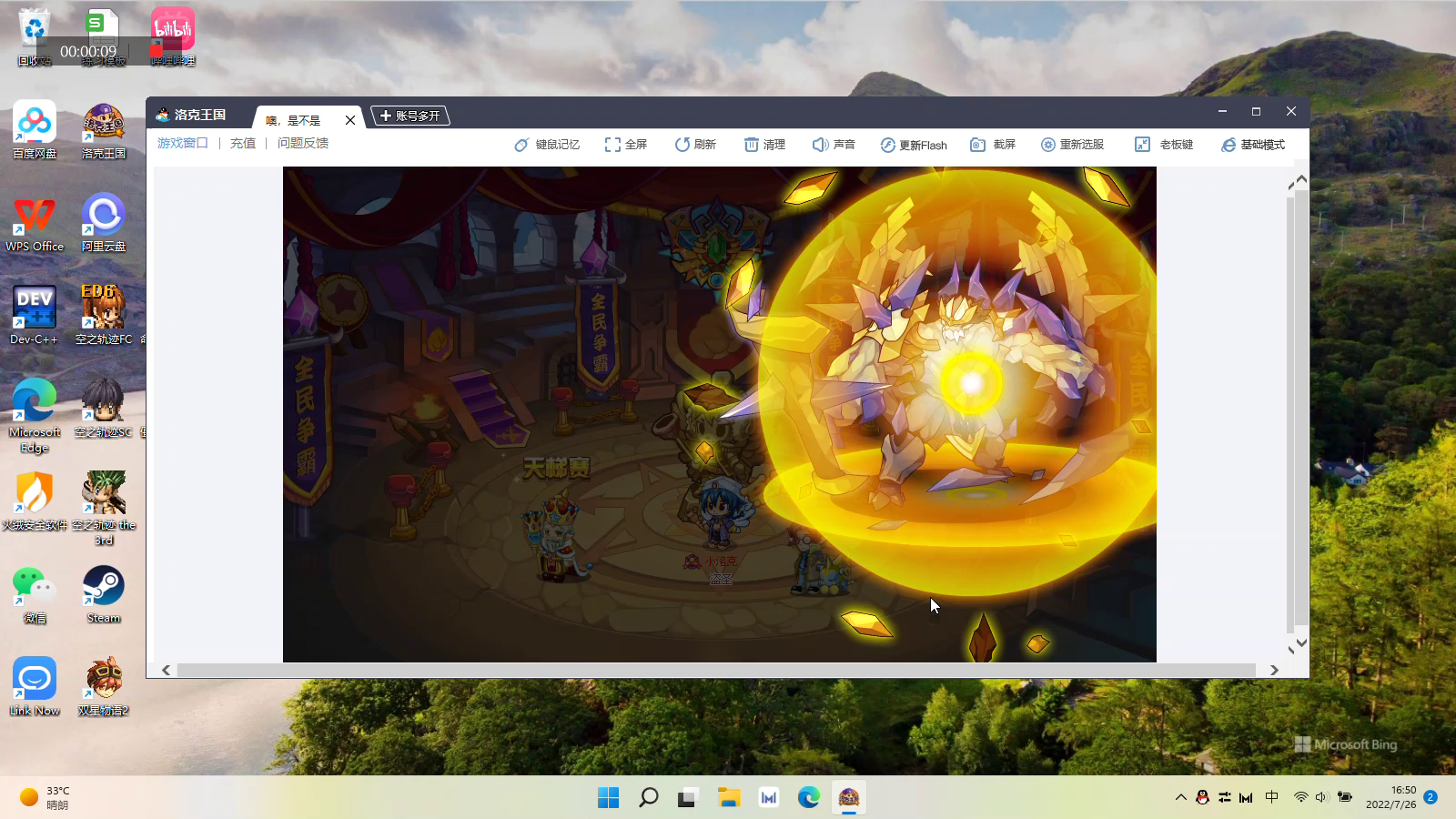Open File Explorer from taskbar

[x=728, y=798]
